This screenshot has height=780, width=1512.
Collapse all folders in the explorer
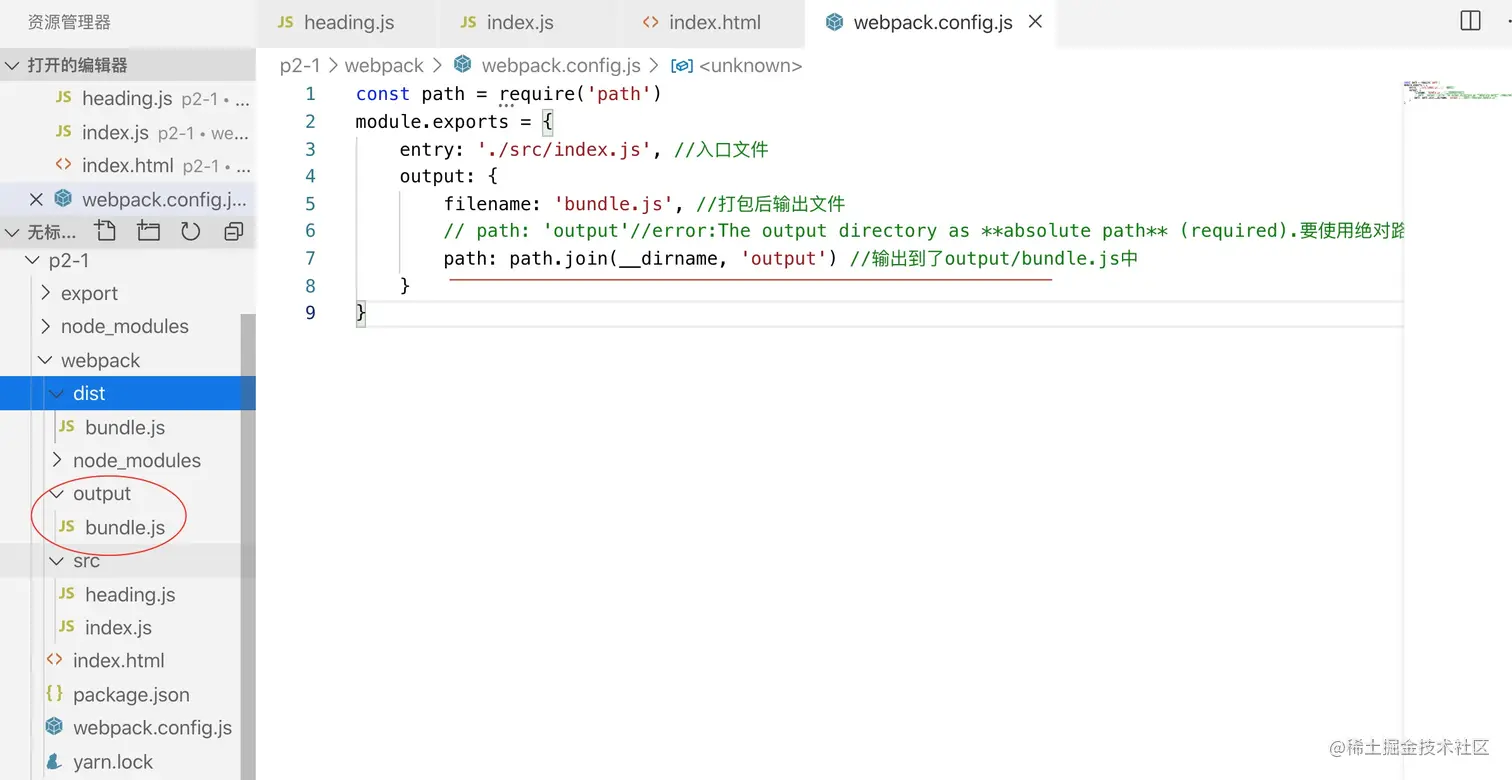pyautogui.click(x=234, y=232)
